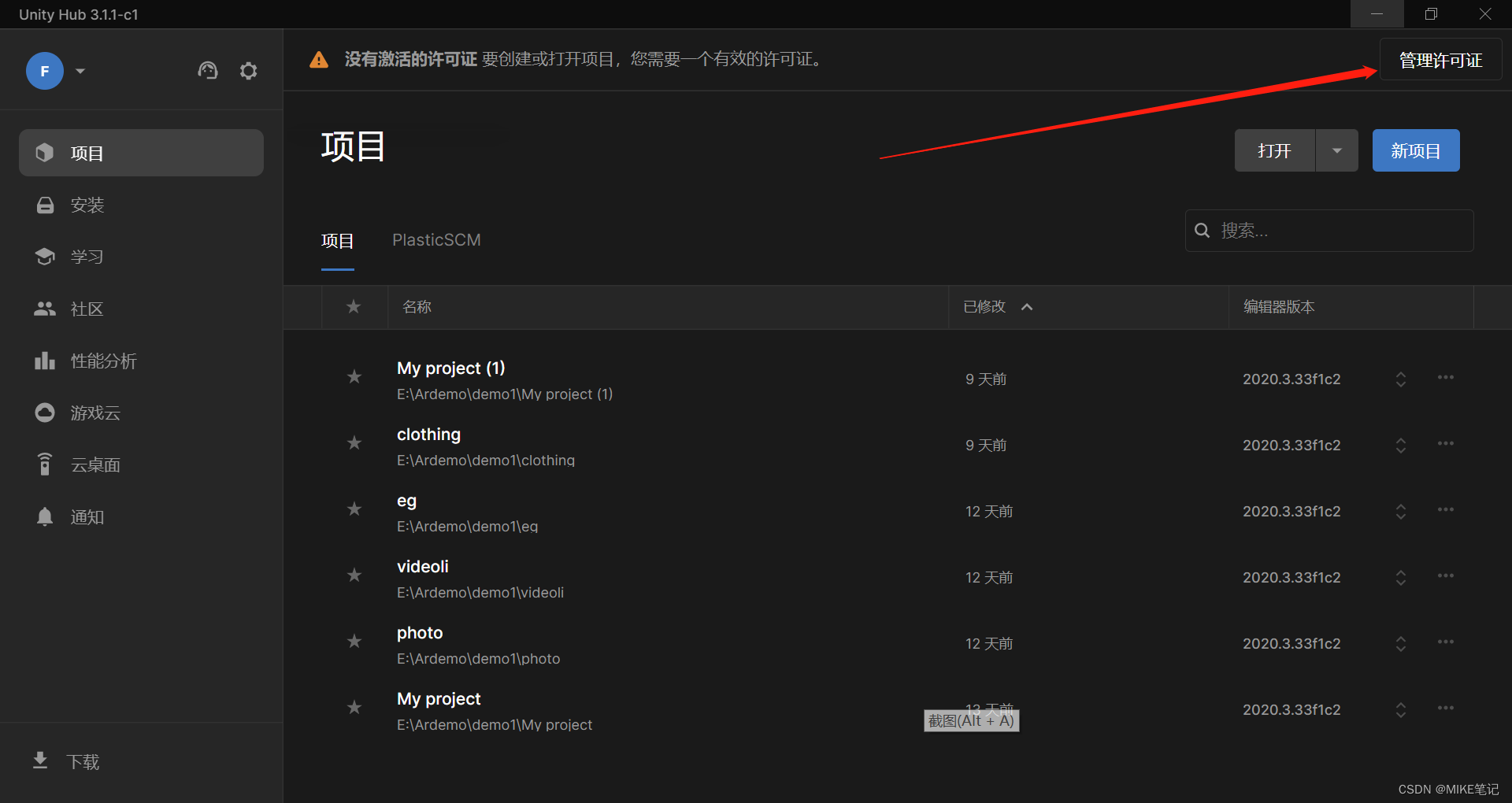Screen dimensions: 1512x803
Task: Open 学习 in the sidebar
Action: pos(141,257)
